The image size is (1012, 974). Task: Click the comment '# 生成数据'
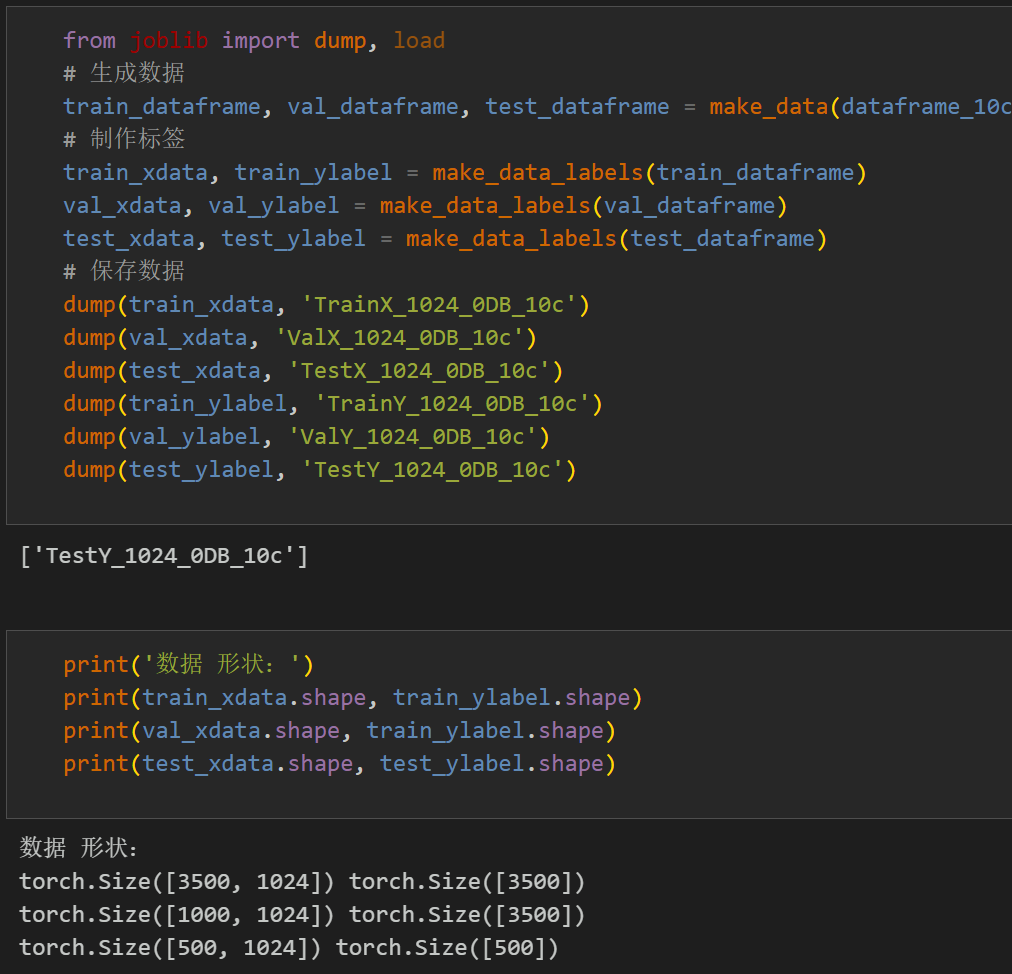coord(124,73)
